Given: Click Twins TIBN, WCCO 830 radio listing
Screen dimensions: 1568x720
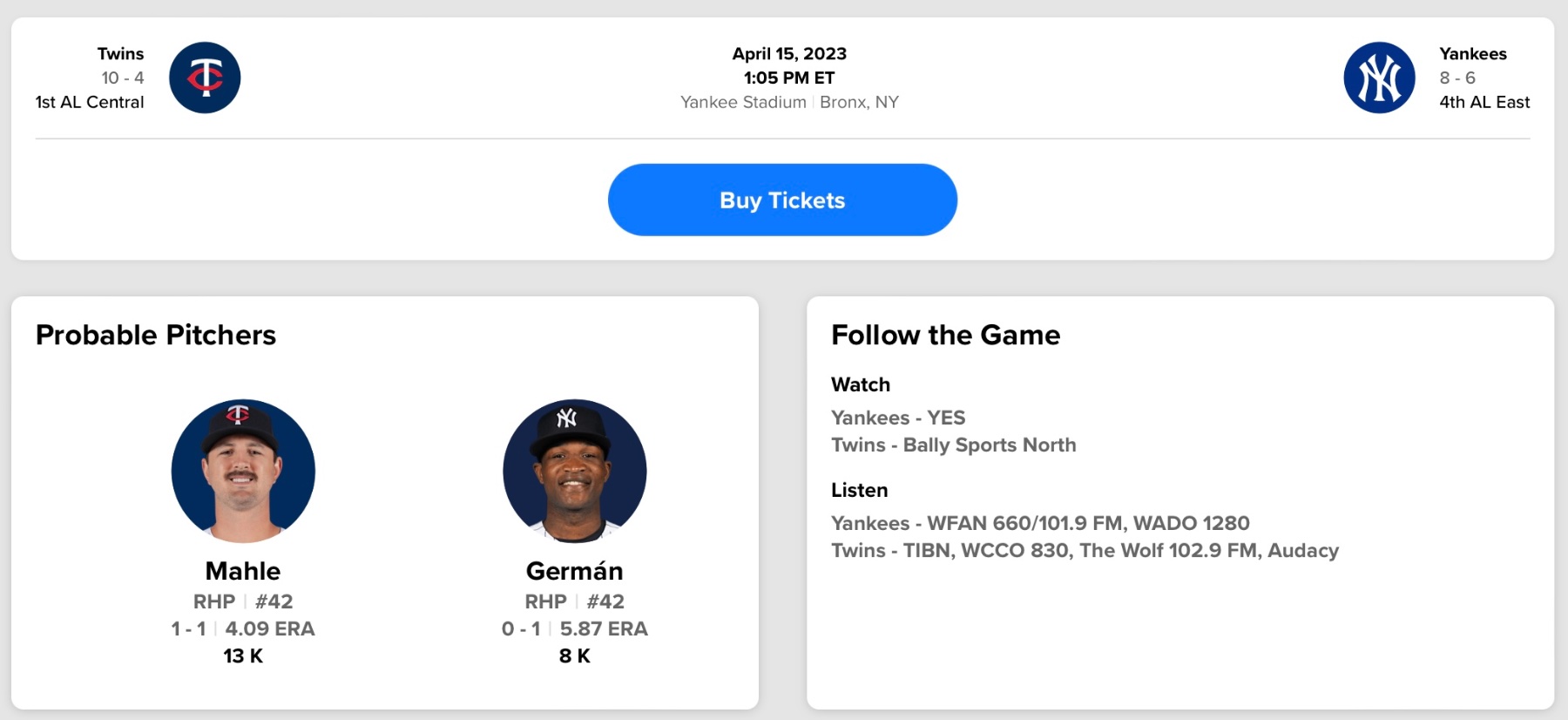Looking at the screenshot, I should [1084, 550].
